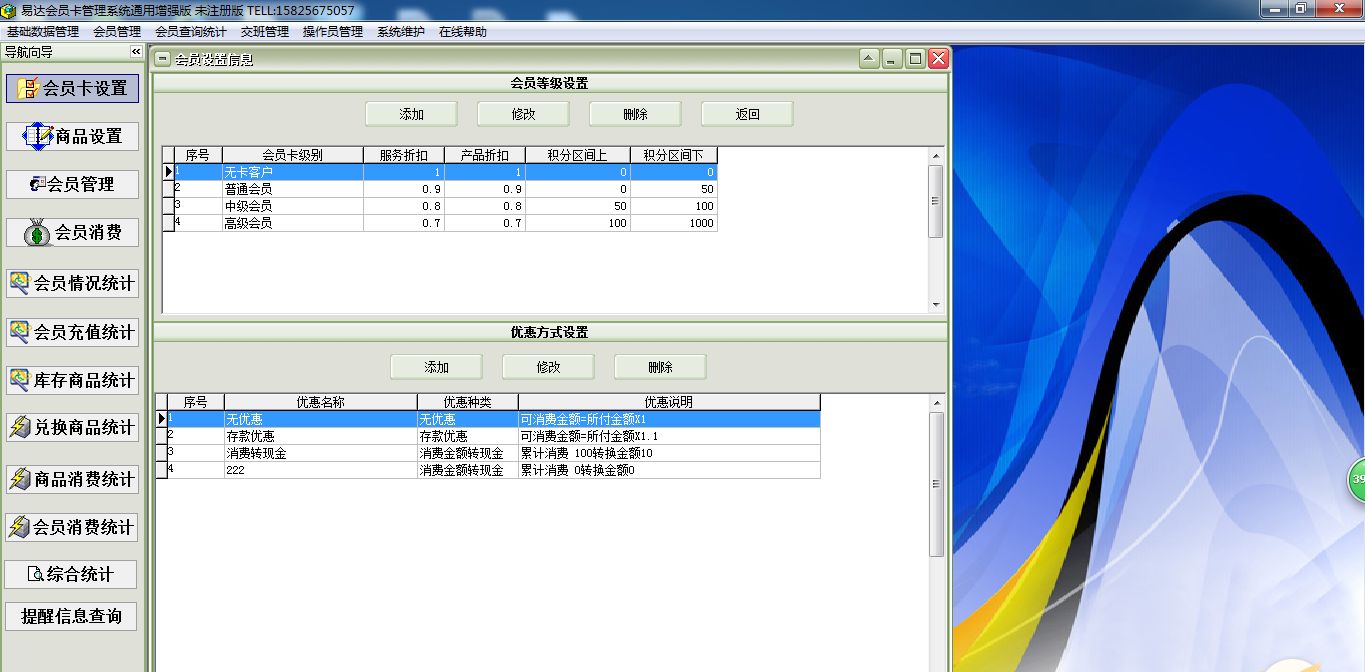Image resolution: width=1365 pixels, height=672 pixels.
Task: Select the 消费转现金 name cell
Action: coord(321,453)
